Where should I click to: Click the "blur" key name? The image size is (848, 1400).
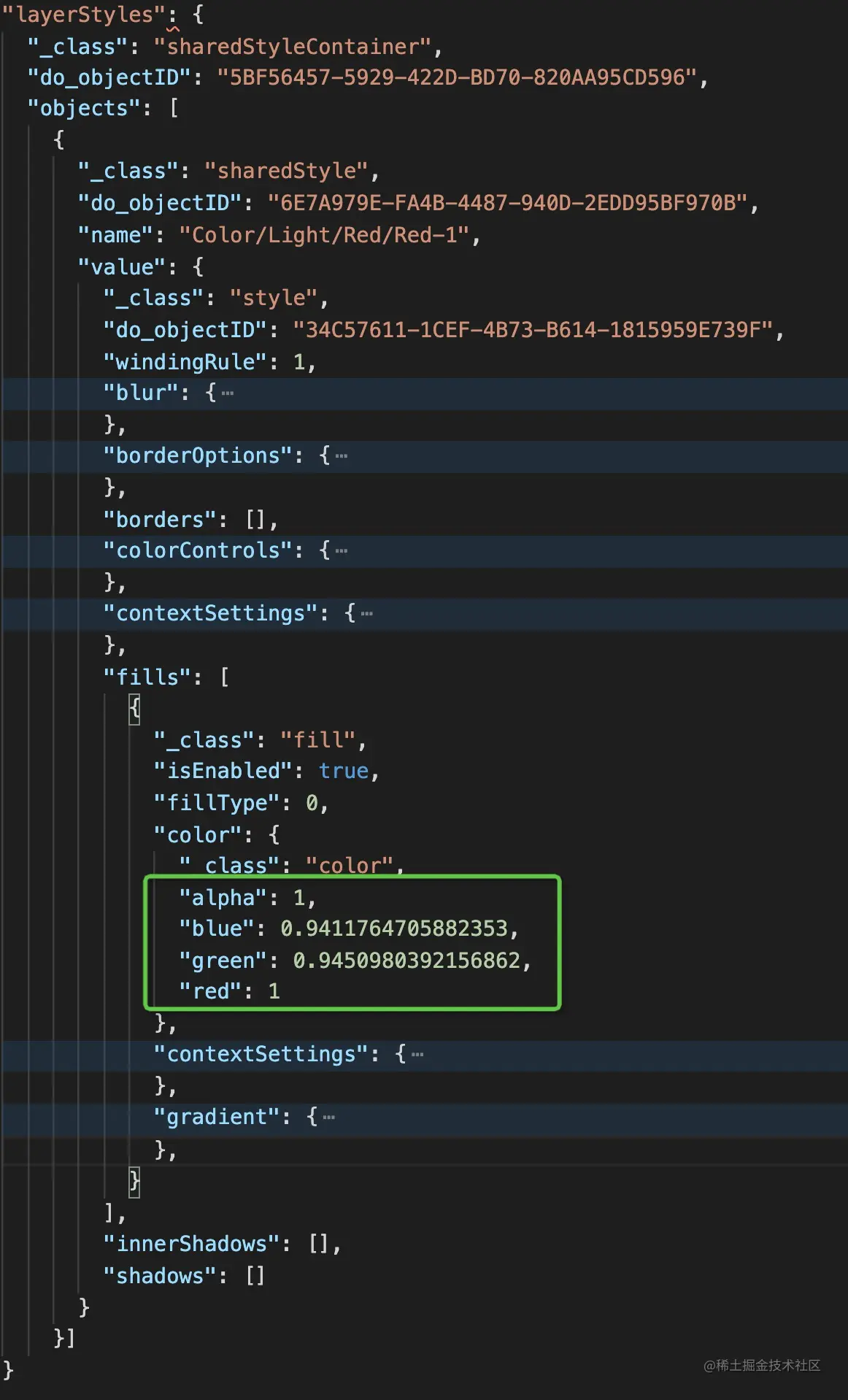tap(141, 393)
